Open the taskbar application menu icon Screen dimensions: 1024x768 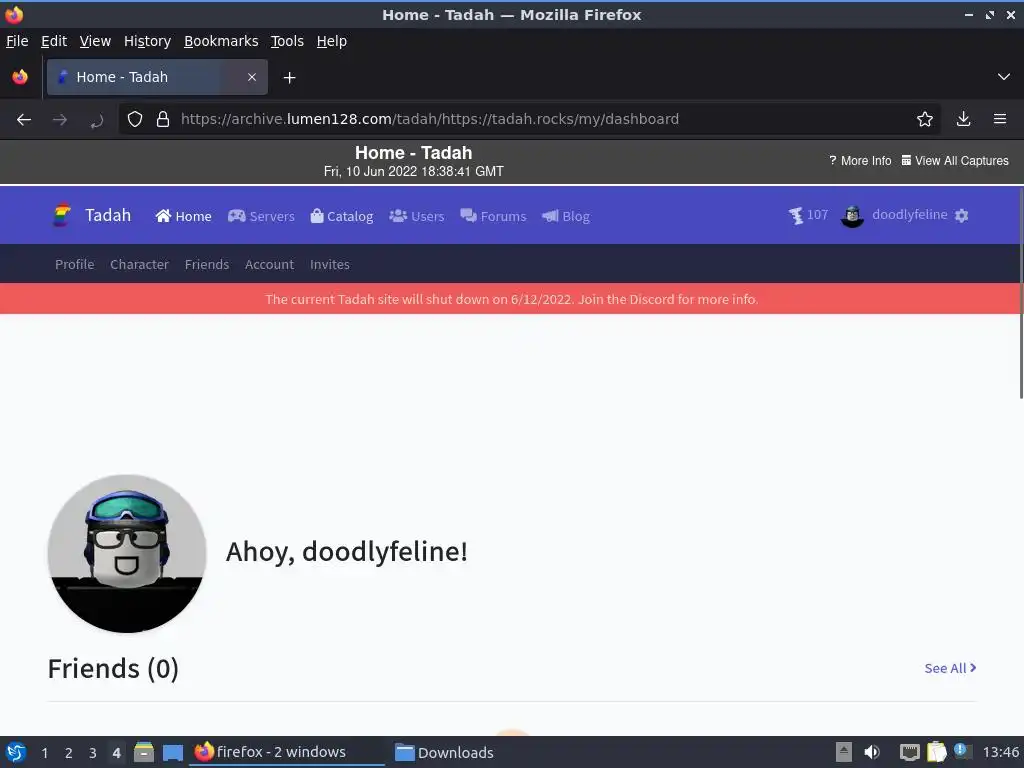(16, 752)
